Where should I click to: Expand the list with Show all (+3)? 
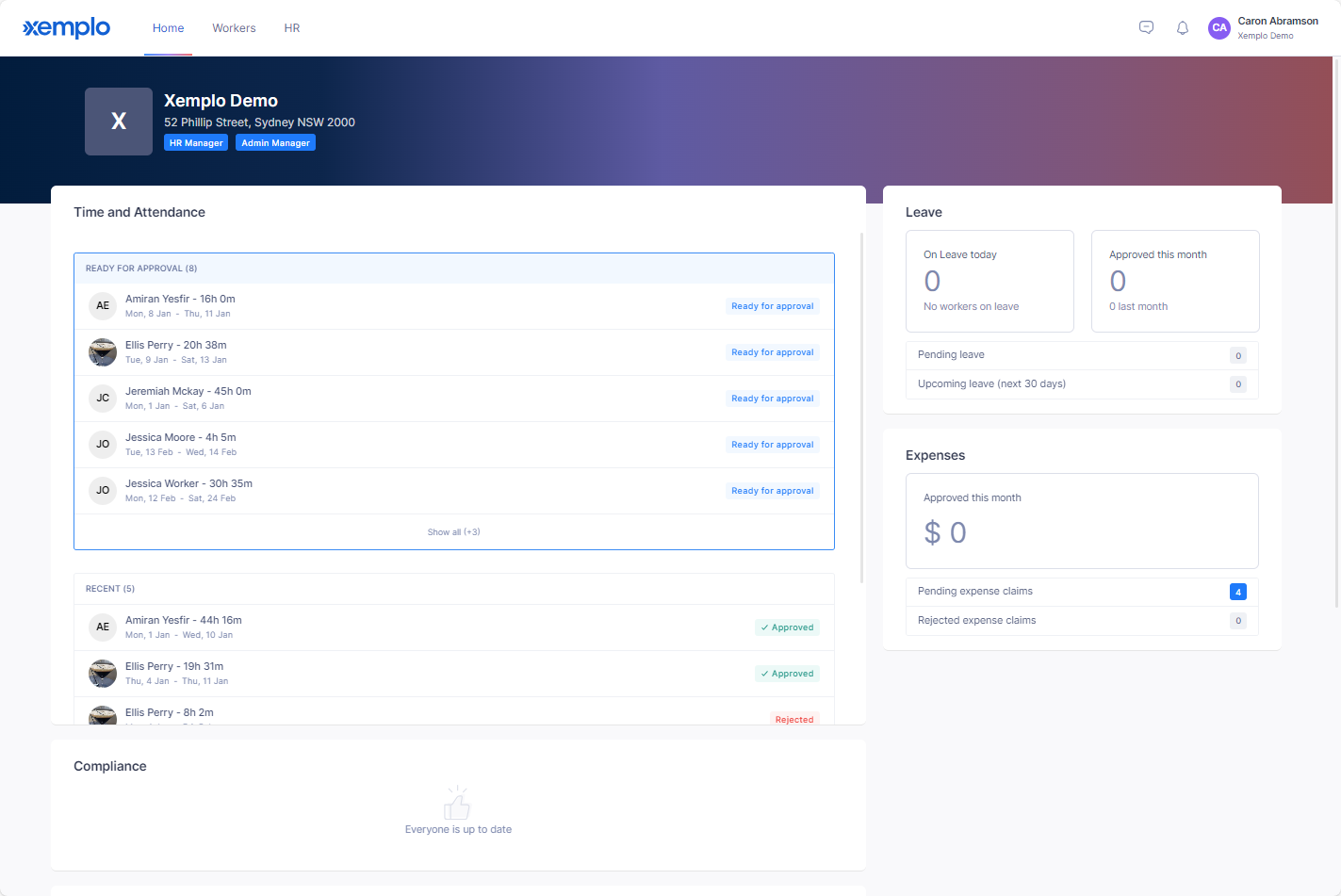tap(454, 532)
